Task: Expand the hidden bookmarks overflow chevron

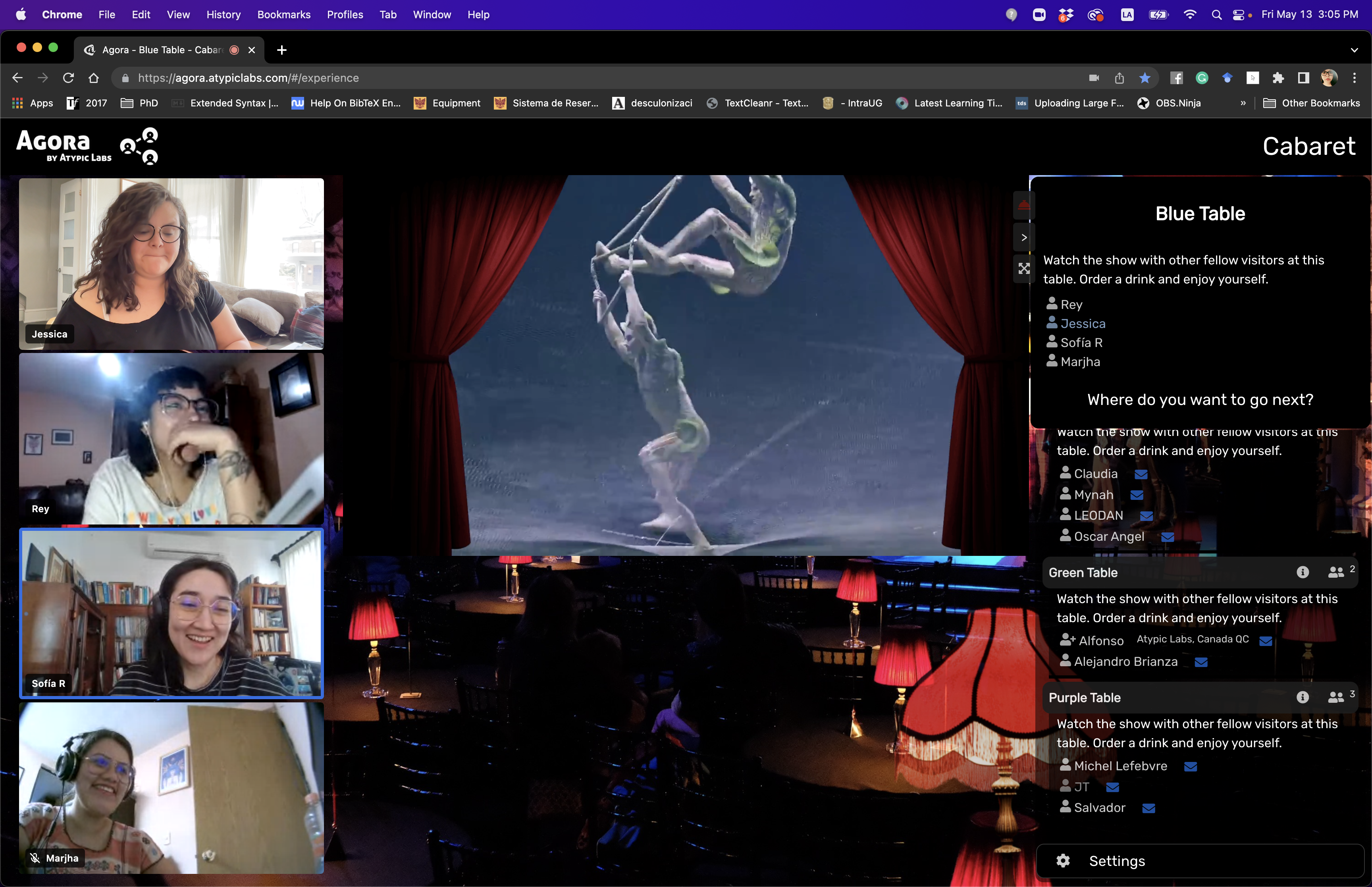Action: coord(1243,103)
